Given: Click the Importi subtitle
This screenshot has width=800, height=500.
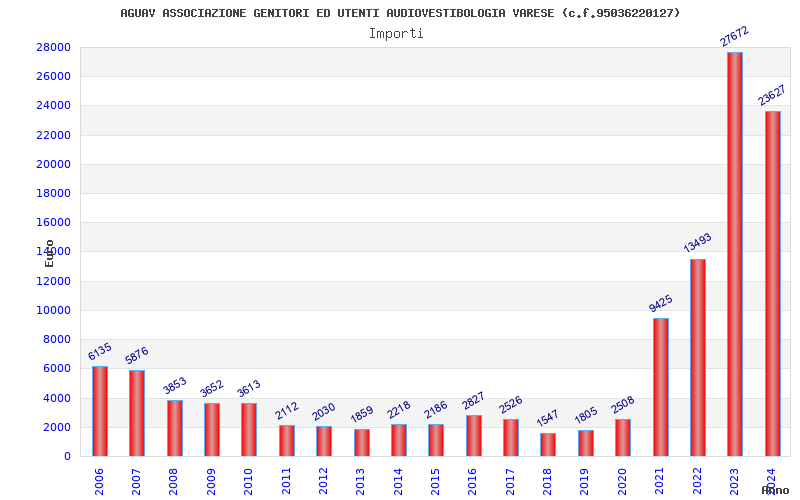Looking at the screenshot, I should (x=396, y=34).
